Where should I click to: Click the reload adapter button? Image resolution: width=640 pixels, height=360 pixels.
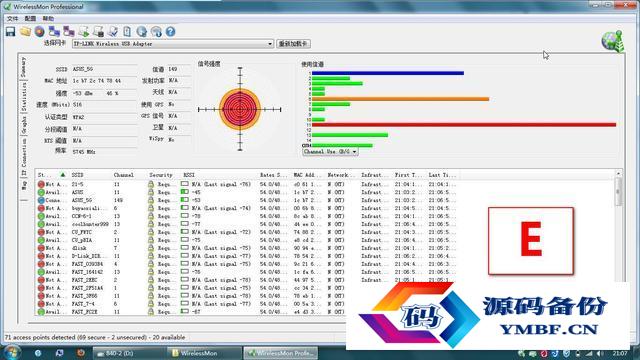point(293,44)
